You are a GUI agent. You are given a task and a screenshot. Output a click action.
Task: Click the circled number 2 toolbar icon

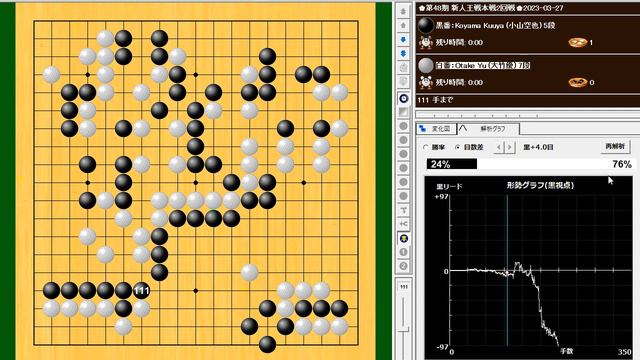tap(404, 266)
